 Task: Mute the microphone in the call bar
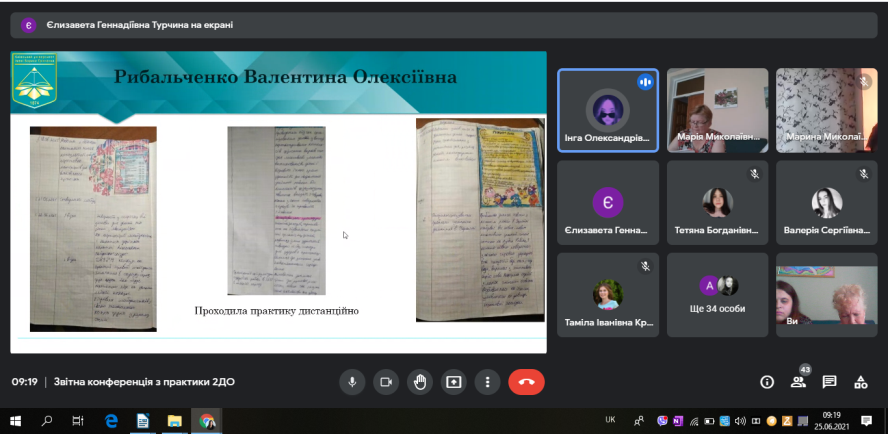pyautogui.click(x=351, y=381)
